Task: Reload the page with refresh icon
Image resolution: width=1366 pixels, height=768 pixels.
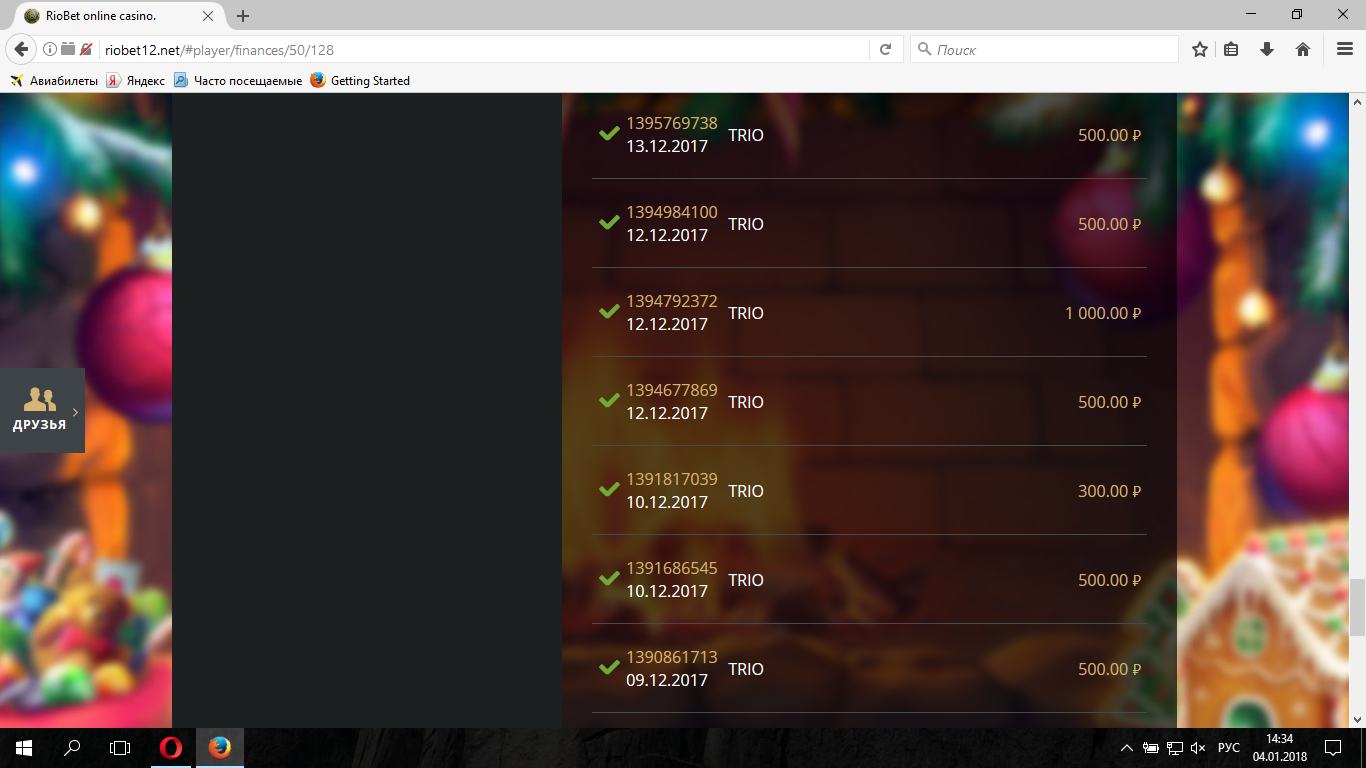Action: [885, 49]
